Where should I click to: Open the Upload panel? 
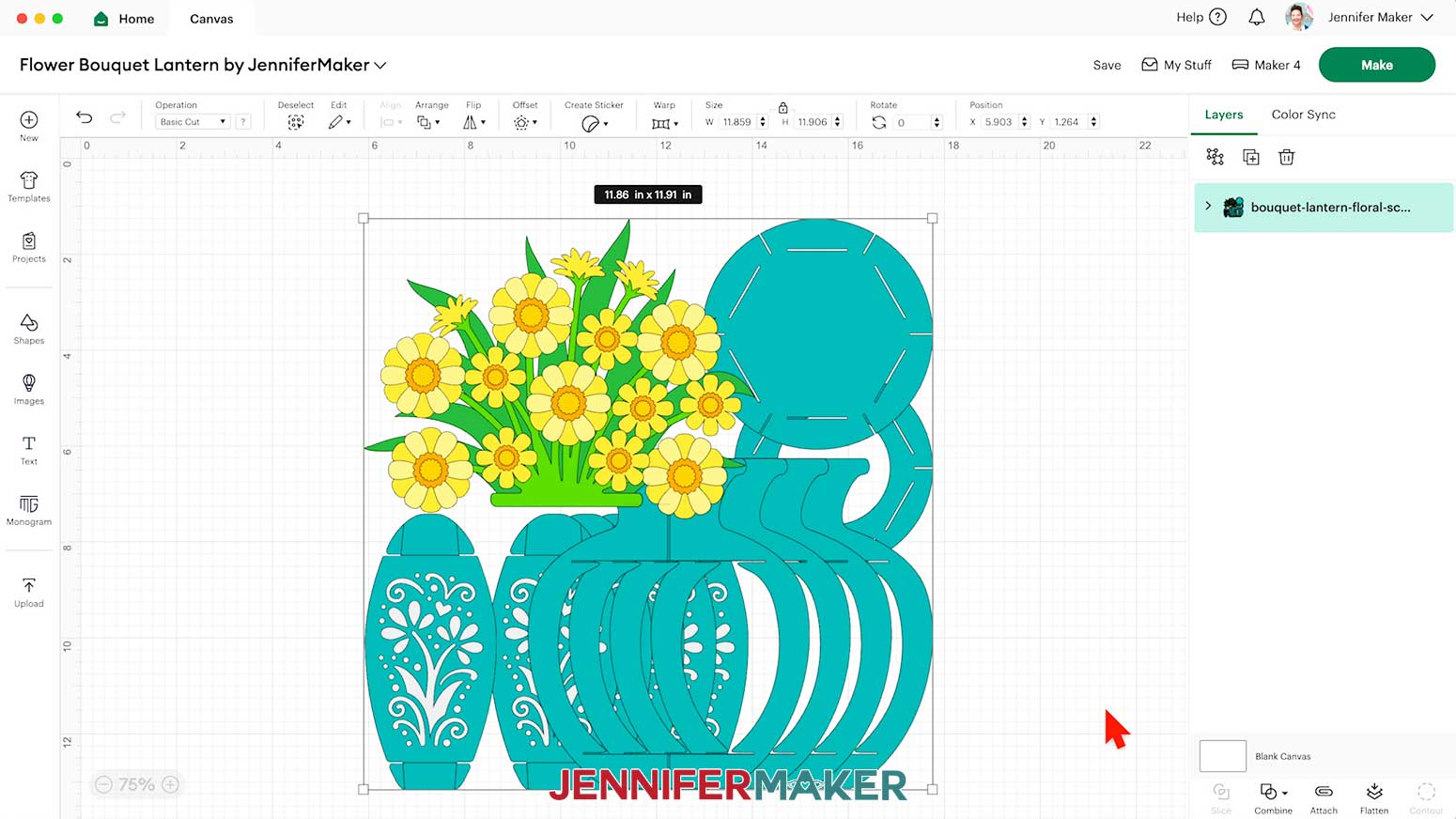click(x=29, y=593)
